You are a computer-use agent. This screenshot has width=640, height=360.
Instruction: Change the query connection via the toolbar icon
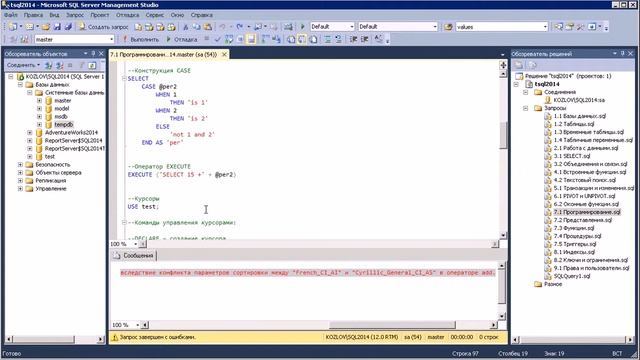24,39
